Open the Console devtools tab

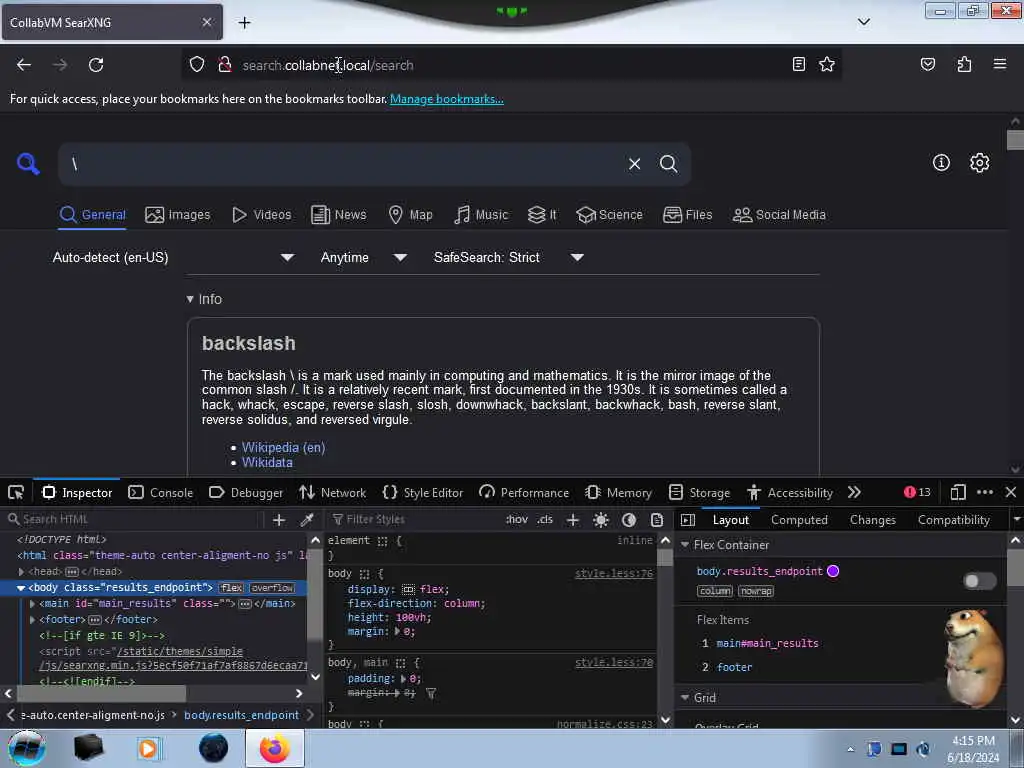(161, 493)
